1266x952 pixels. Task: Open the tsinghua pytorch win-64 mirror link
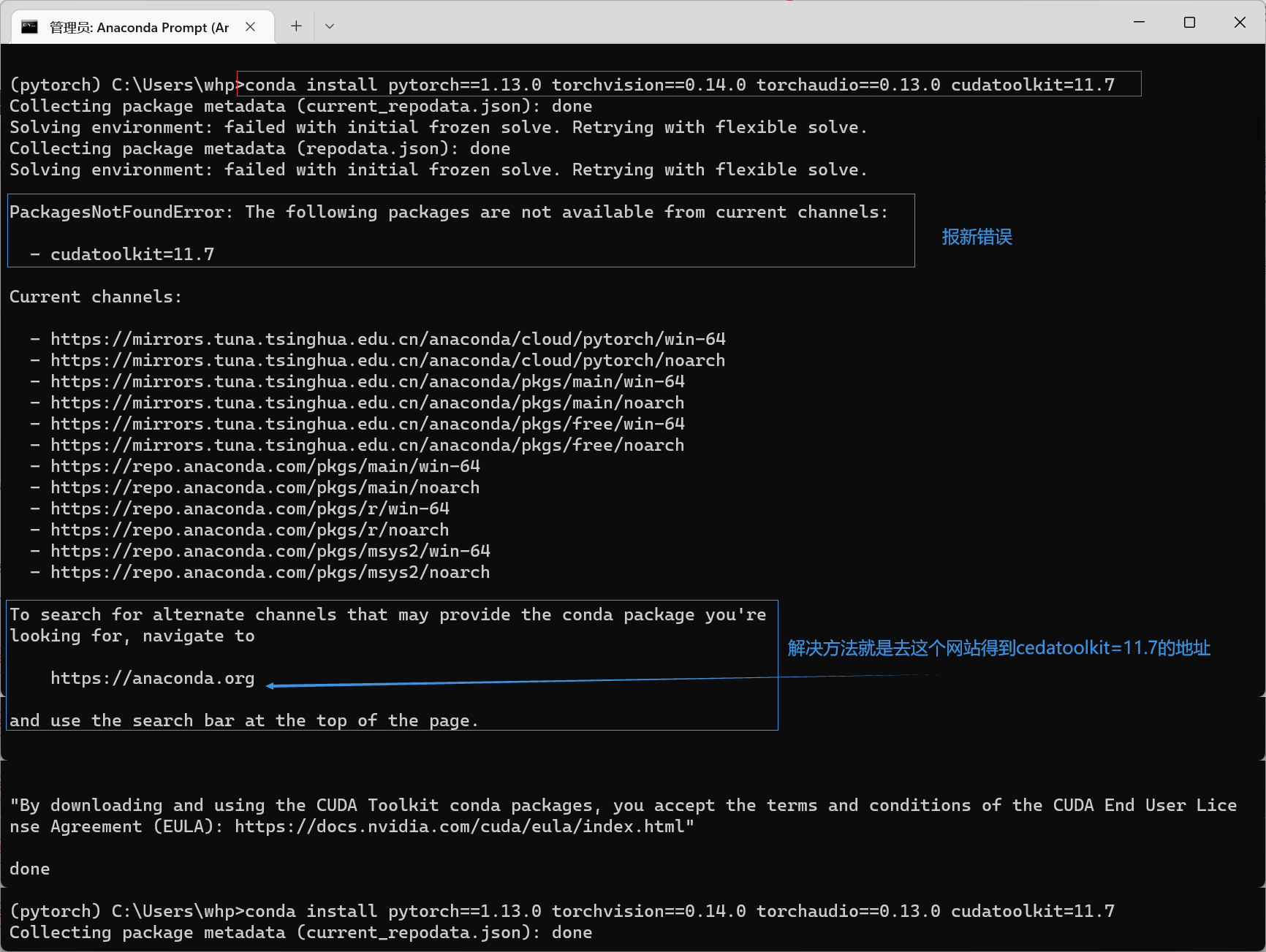pos(387,338)
